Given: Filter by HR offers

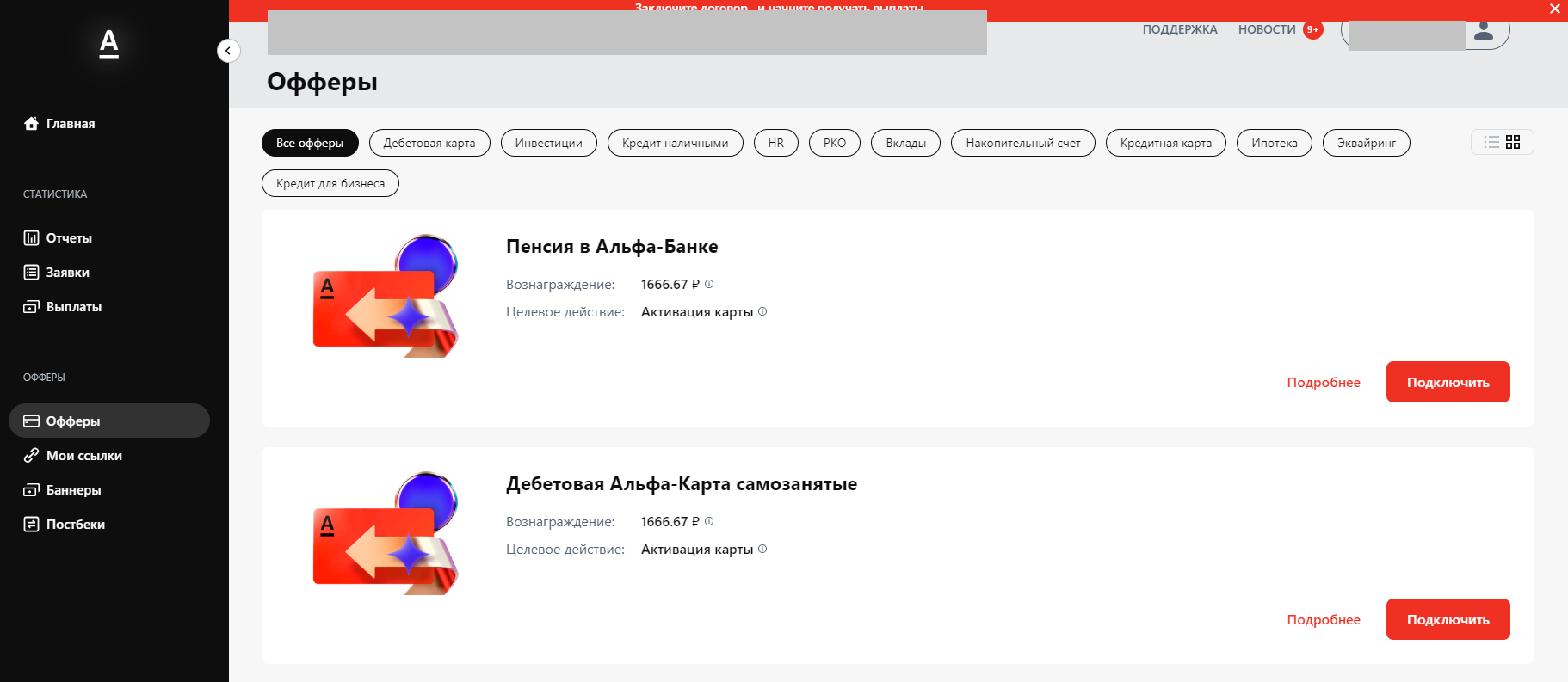Looking at the screenshot, I should coord(776,143).
